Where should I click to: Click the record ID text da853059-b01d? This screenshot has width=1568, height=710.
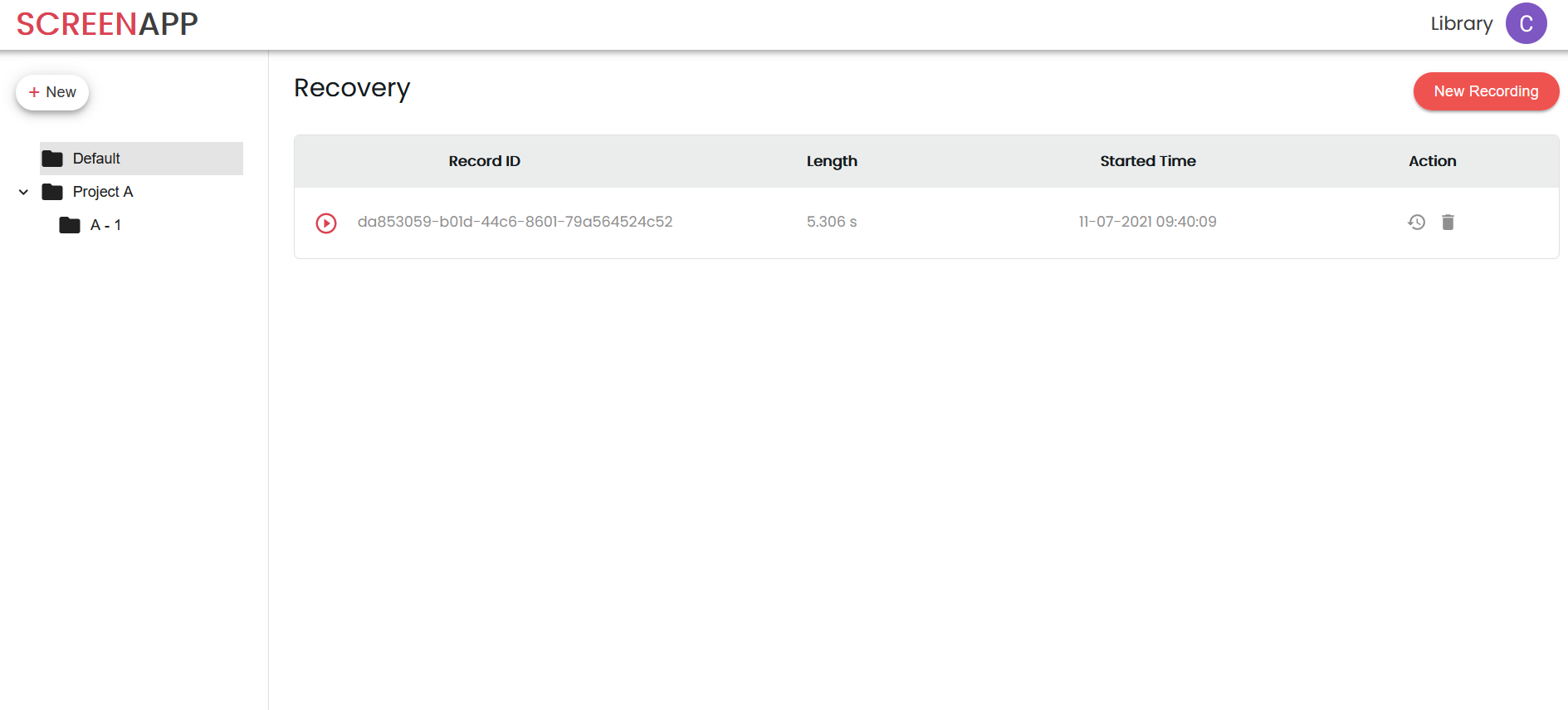[515, 222]
